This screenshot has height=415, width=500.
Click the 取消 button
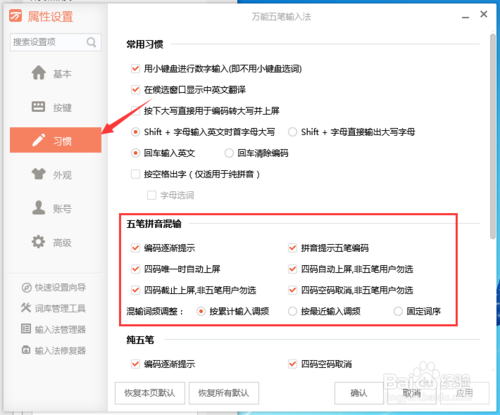click(412, 393)
